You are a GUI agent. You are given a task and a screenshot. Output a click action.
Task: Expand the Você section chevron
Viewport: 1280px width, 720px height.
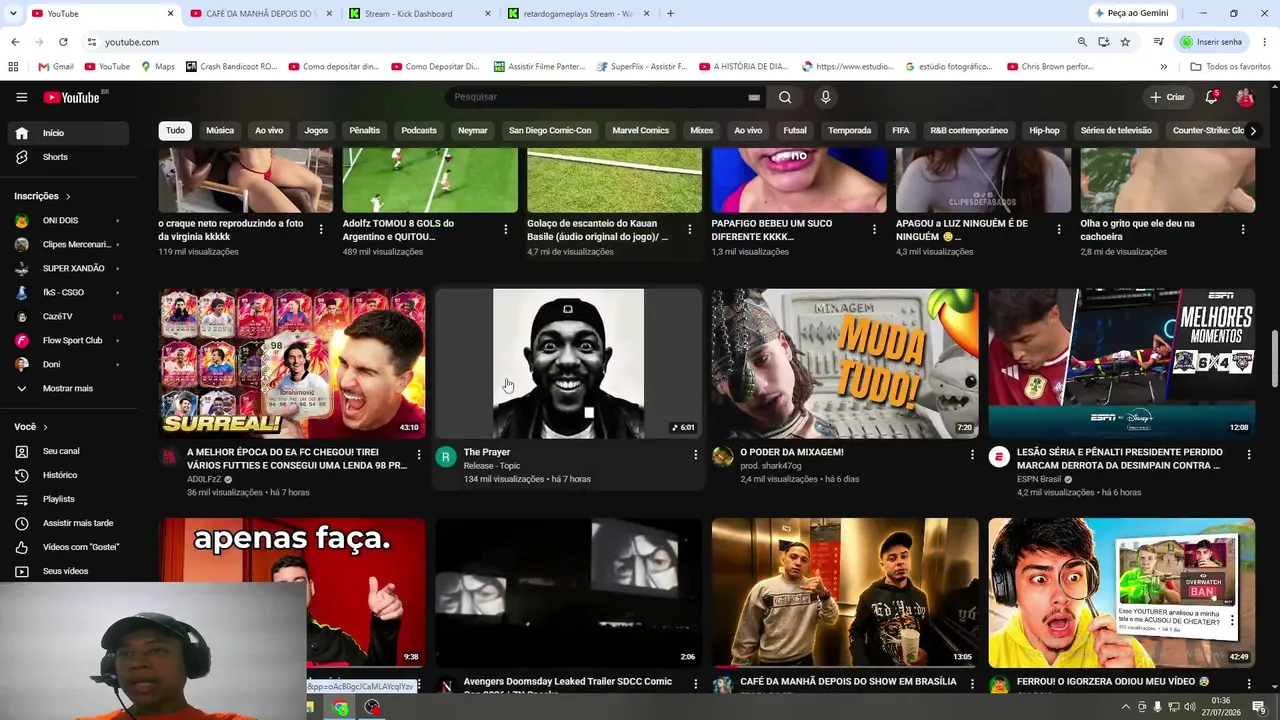(45, 427)
